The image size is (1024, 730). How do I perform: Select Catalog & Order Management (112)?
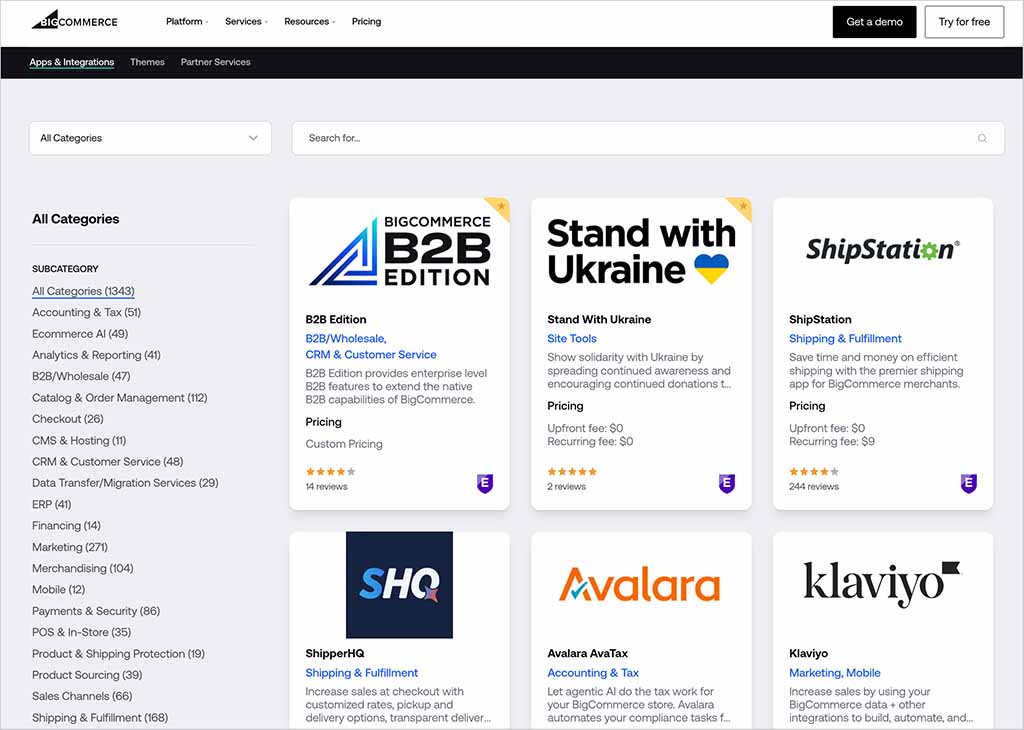coord(120,398)
